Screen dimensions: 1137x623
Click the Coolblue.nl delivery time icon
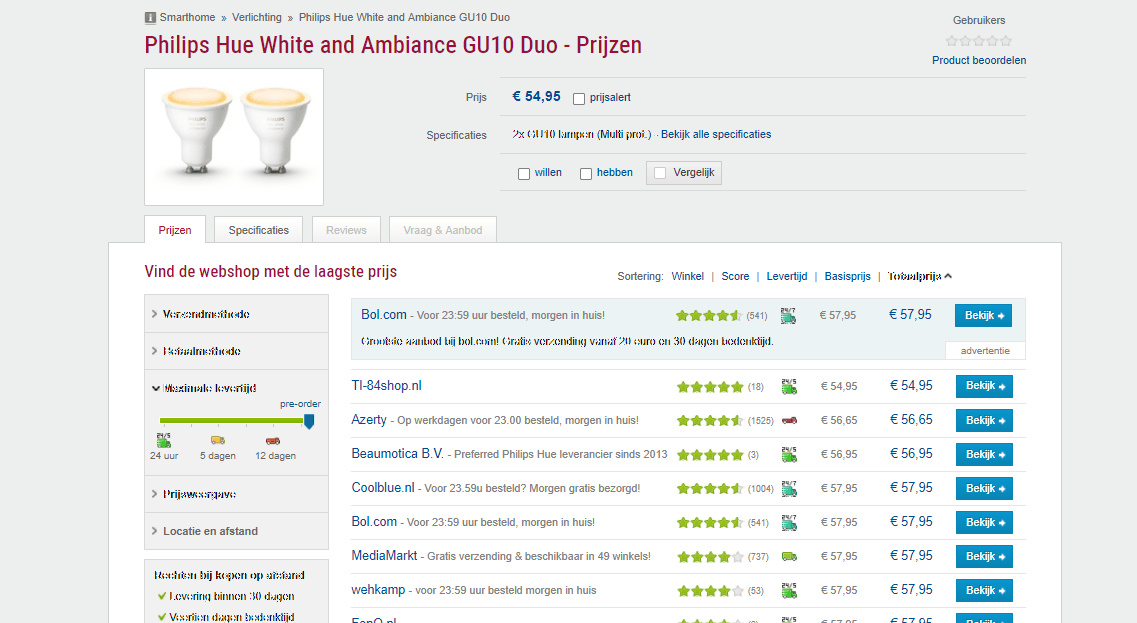pyautogui.click(x=789, y=489)
